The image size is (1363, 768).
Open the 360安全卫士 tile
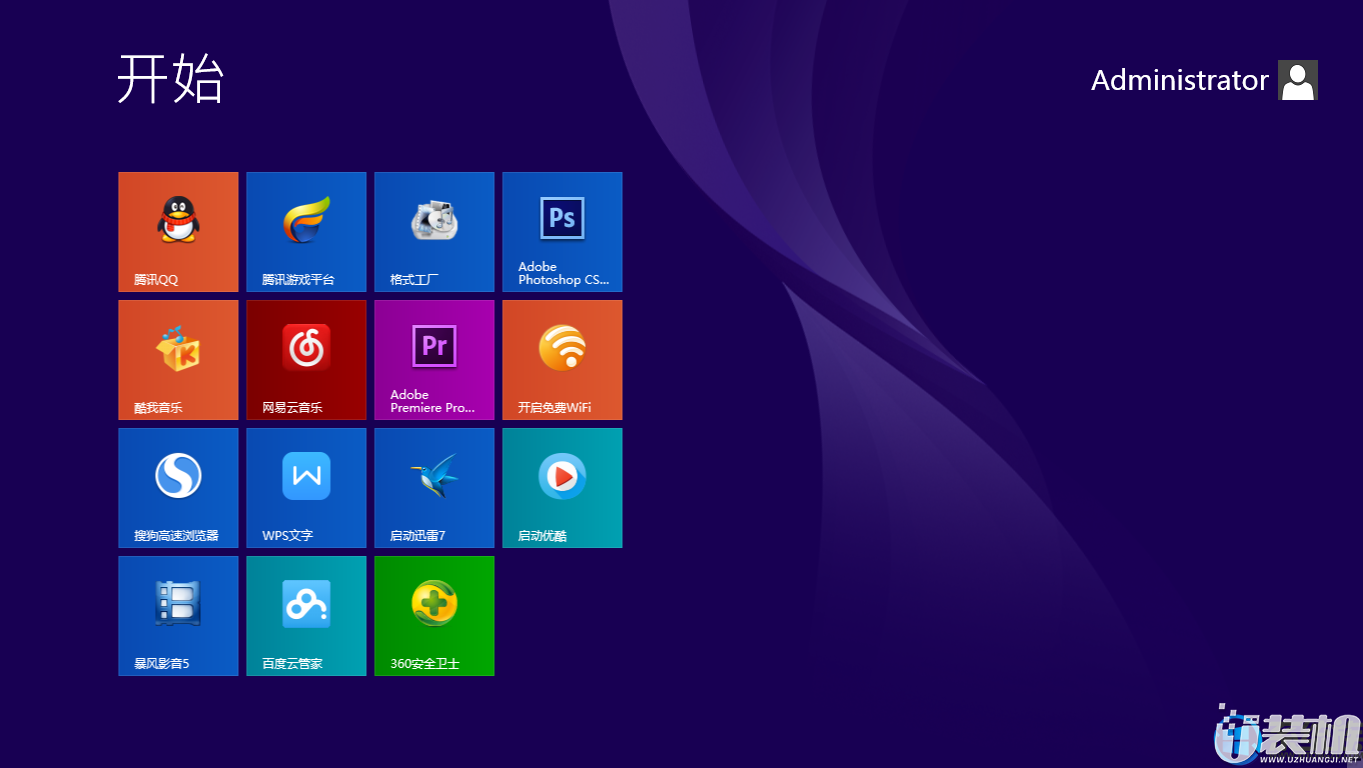point(434,616)
